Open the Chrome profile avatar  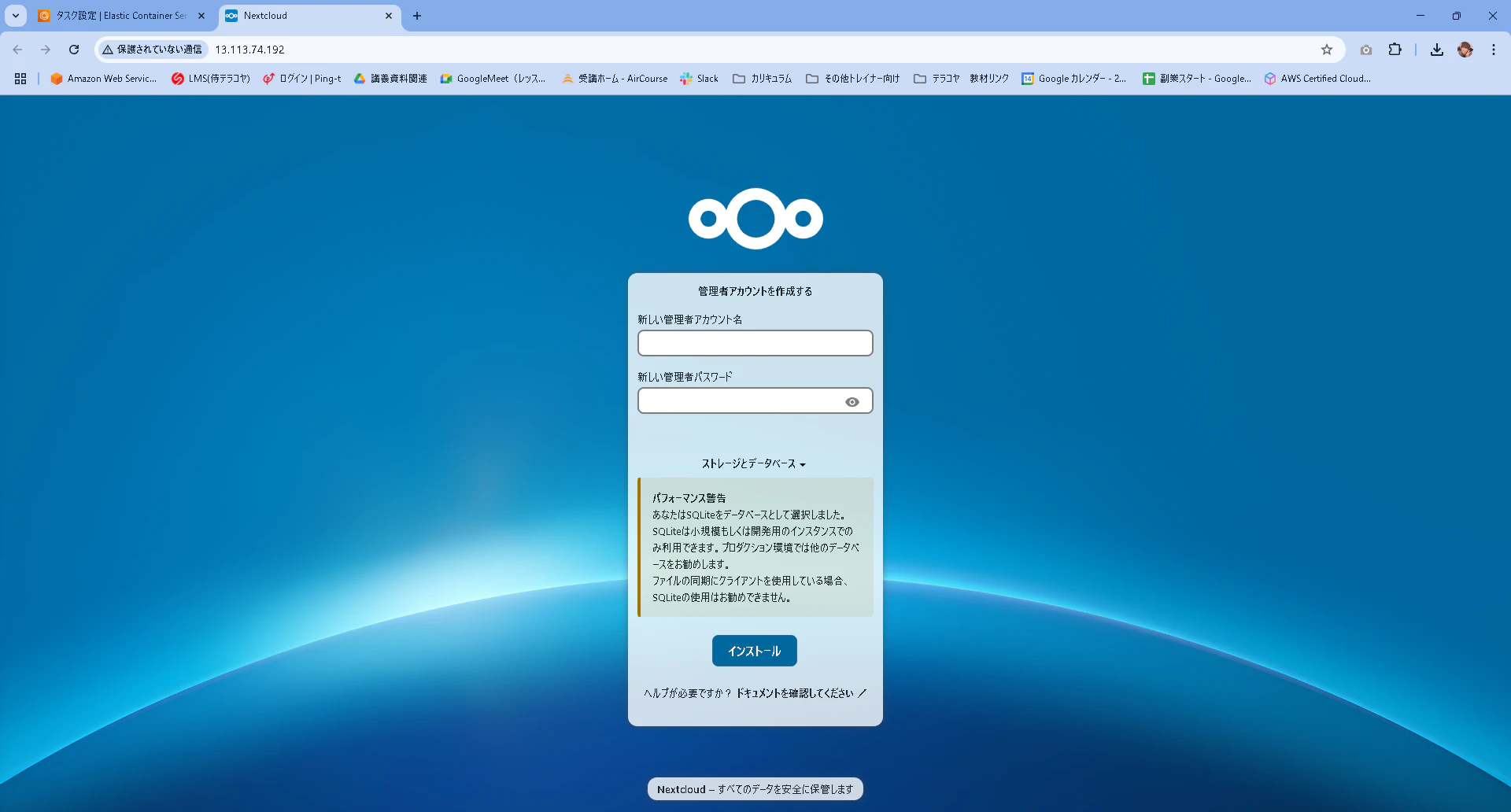click(1465, 50)
